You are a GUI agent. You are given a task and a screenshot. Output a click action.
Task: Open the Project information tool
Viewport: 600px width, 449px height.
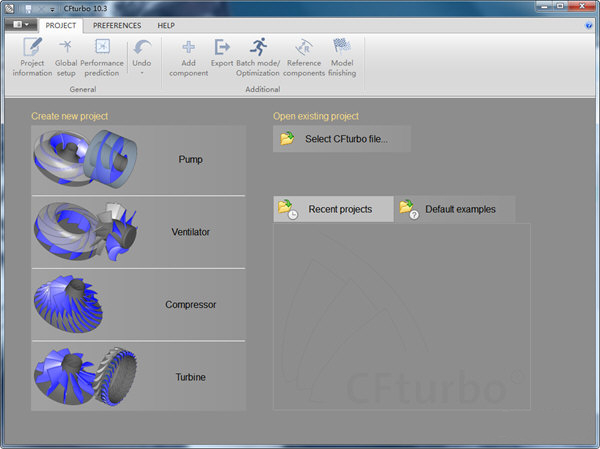tap(32, 57)
